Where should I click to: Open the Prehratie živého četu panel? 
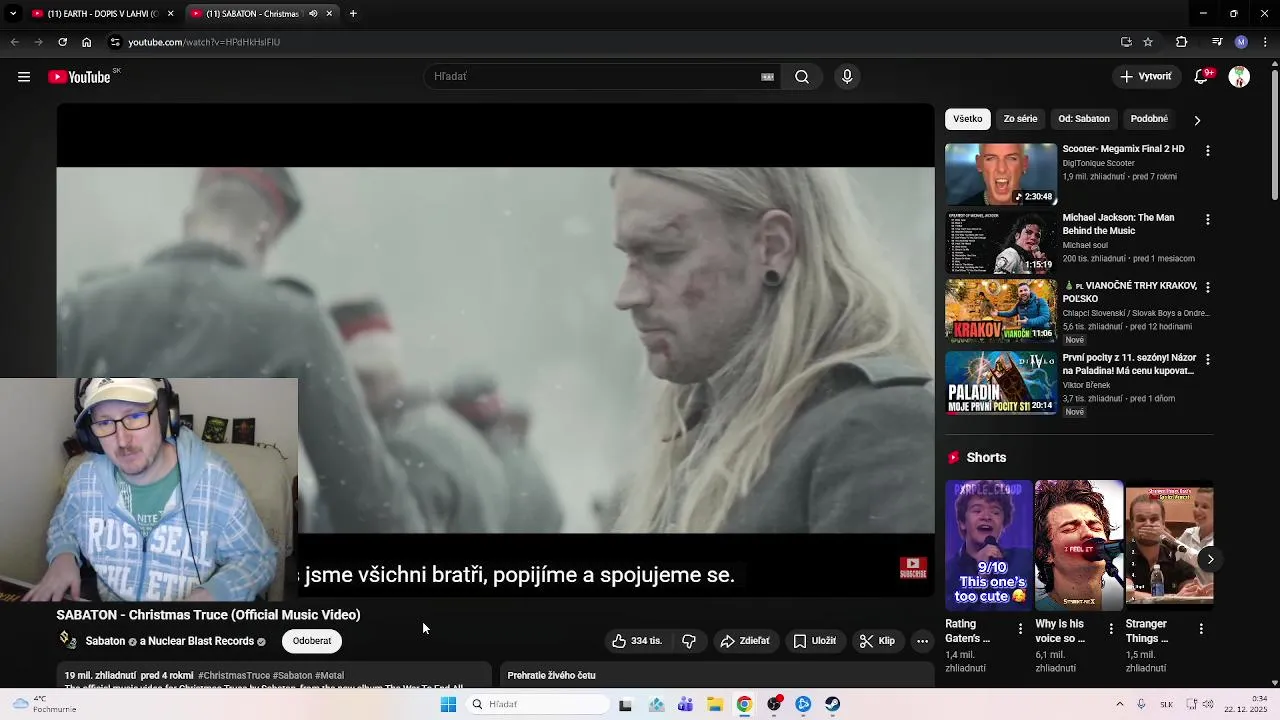718,676
